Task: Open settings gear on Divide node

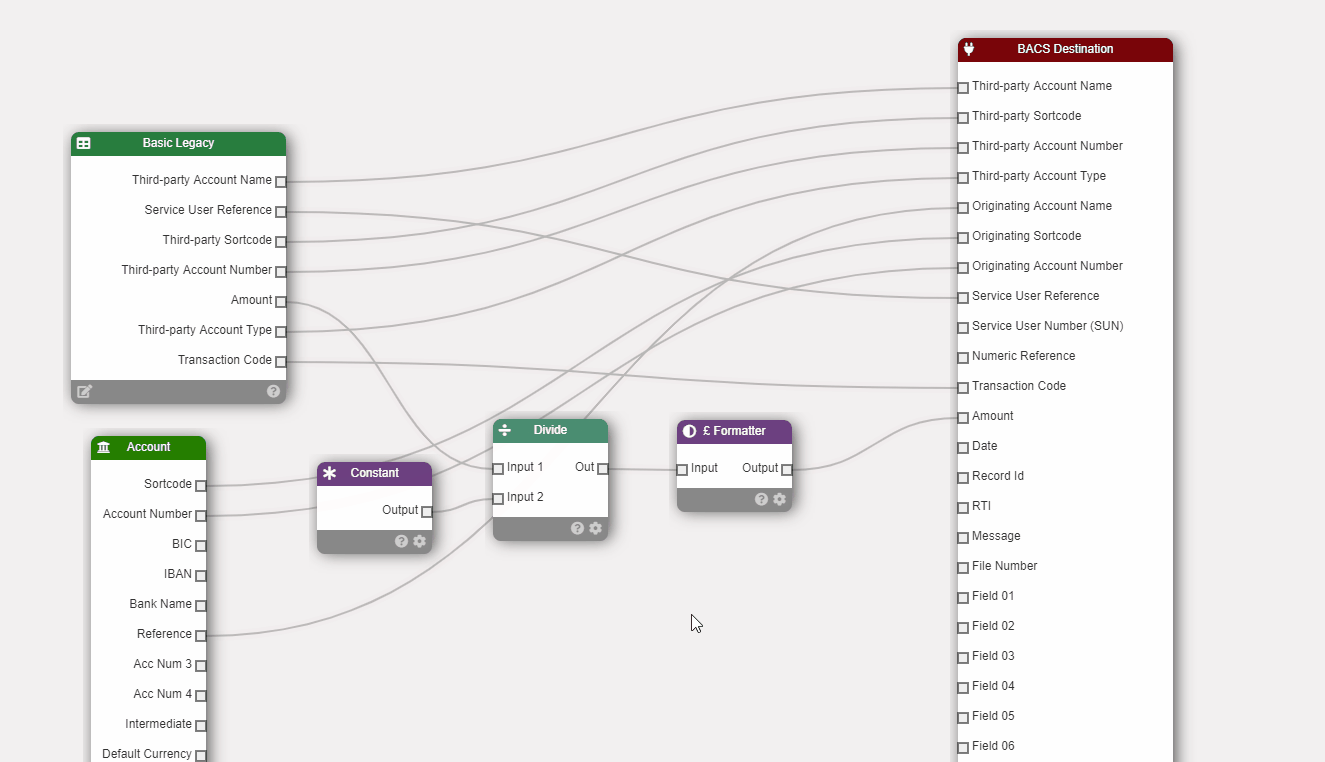Action: (595, 528)
